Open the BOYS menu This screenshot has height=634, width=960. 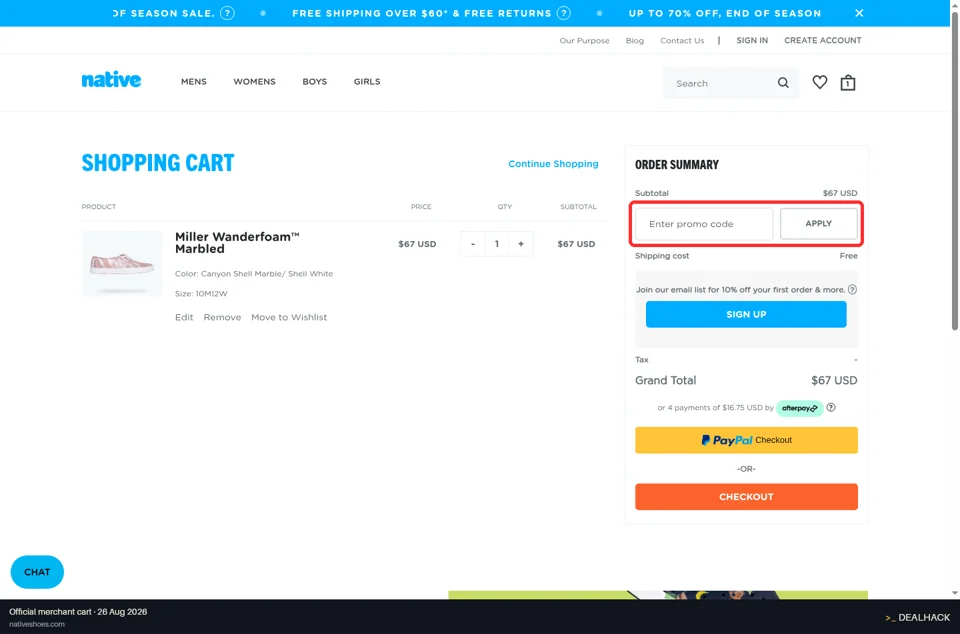coord(315,81)
